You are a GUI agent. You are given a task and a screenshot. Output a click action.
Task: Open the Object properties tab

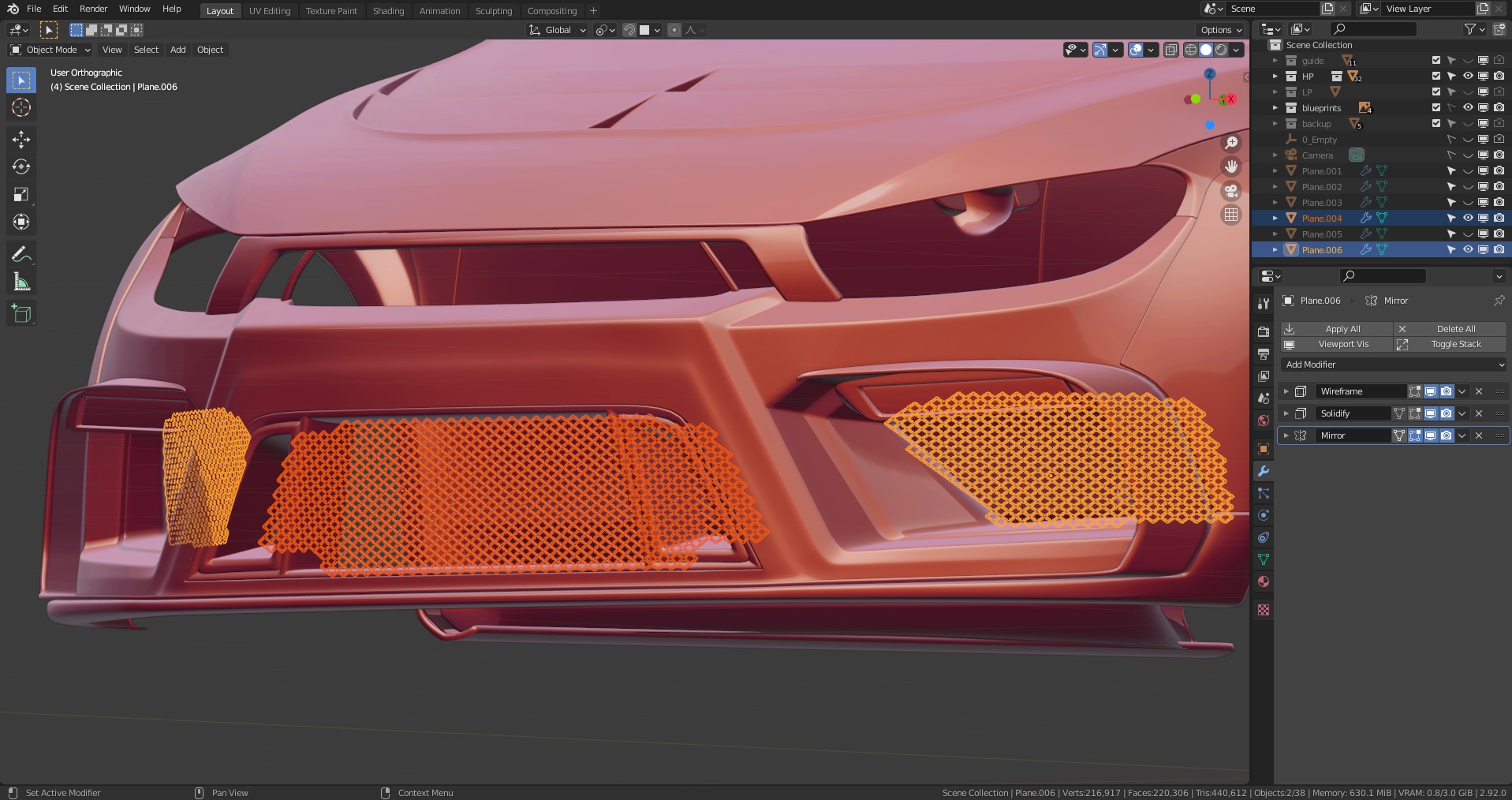click(1264, 449)
